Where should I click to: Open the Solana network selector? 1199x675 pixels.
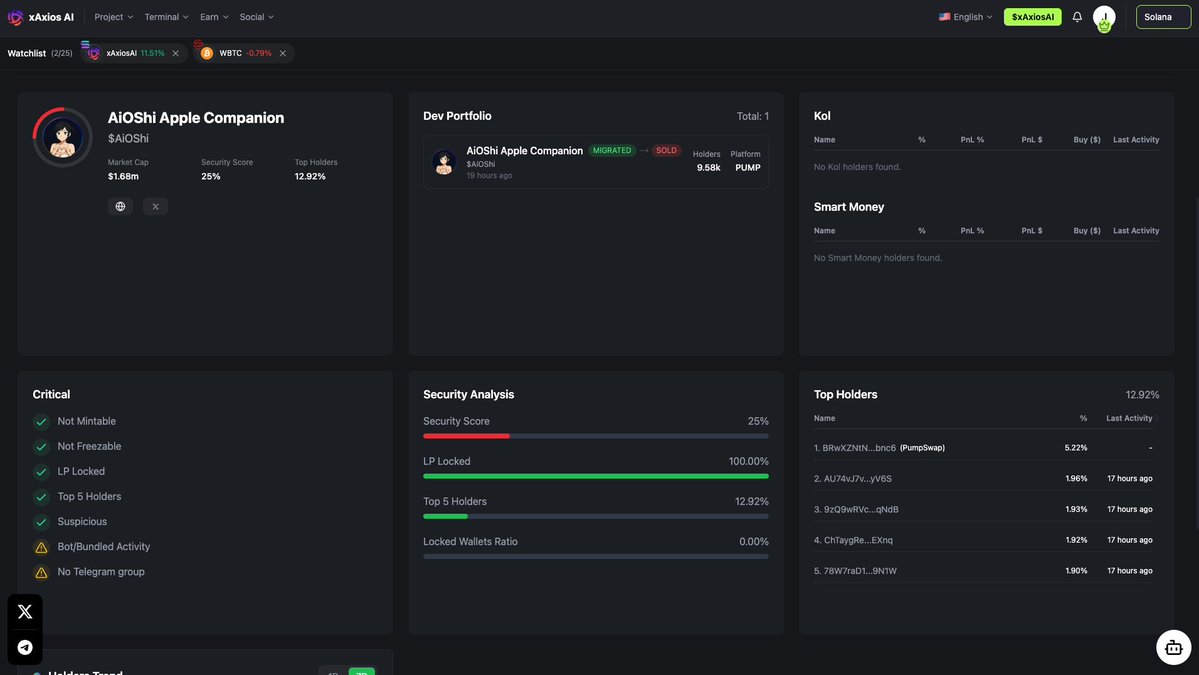(1163, 17)
